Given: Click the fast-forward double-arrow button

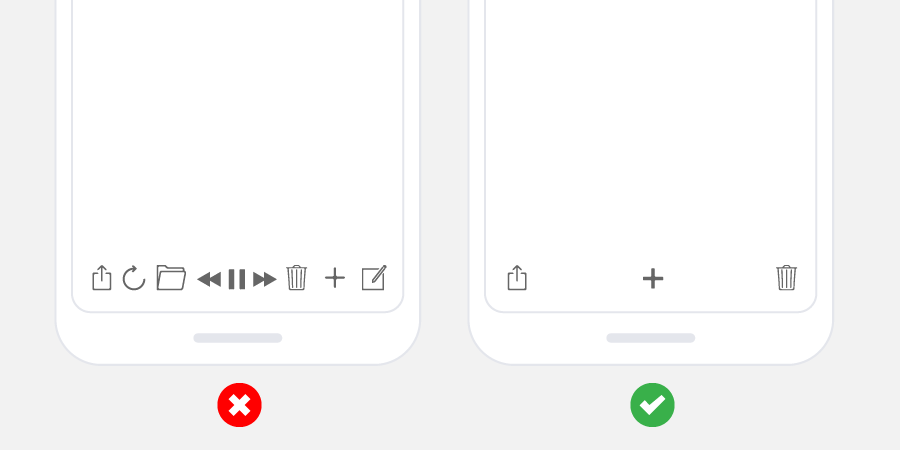Looking at the screenshot, I should [265, 280].
